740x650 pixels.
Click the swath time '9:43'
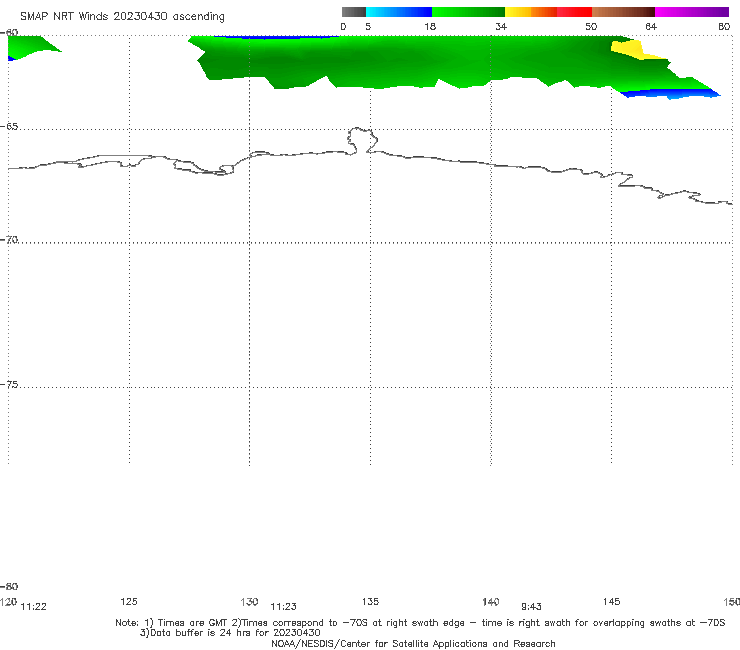(x=531, y=607)
